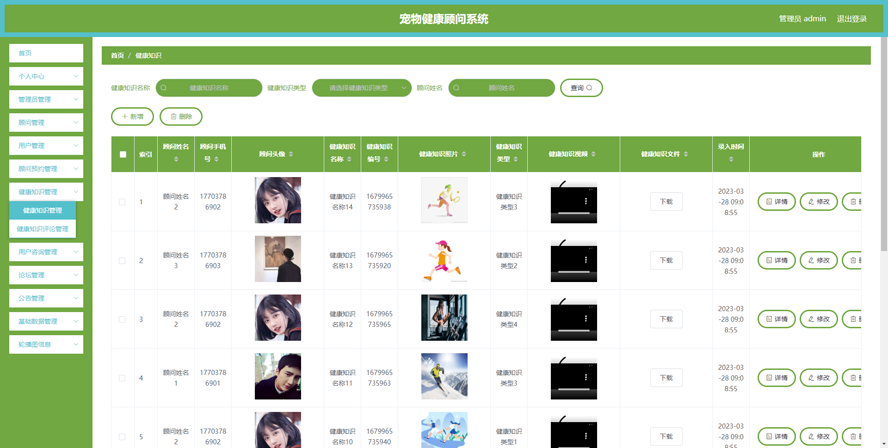Expand the 顾问预约管理 sidebar menu
This screenshot has height=448, width=888.
point(46,169)
